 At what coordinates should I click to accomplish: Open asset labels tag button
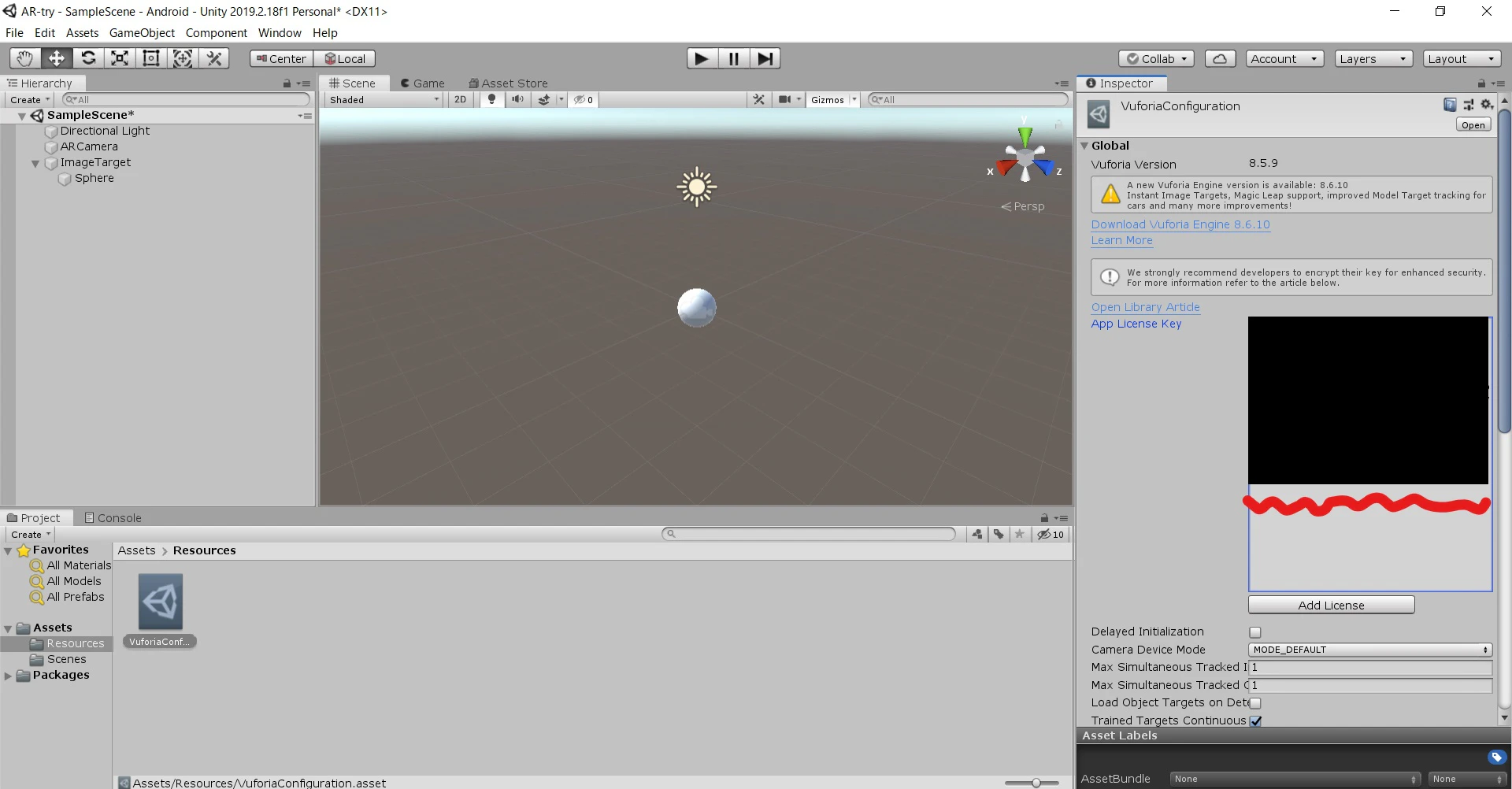point(1497,758)
